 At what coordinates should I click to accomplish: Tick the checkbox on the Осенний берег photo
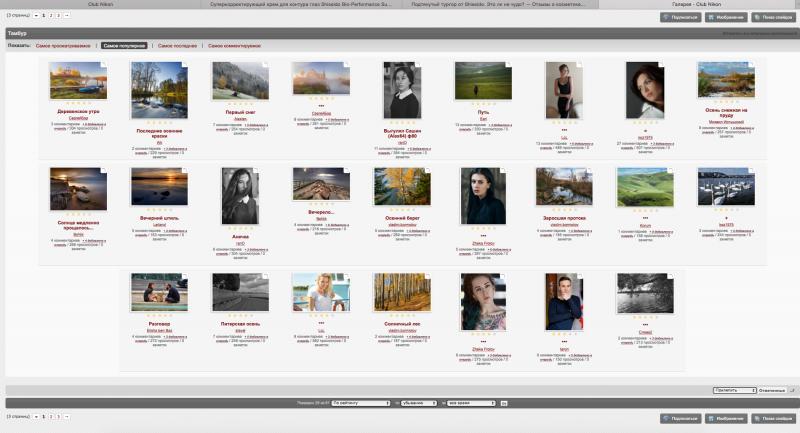pyautogui.click(x=427, y=171)
